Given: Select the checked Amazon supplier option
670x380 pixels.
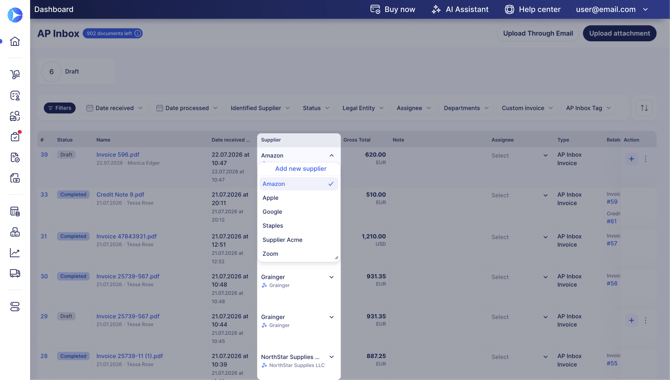Looking at the screenshot, I should [298, 184].
